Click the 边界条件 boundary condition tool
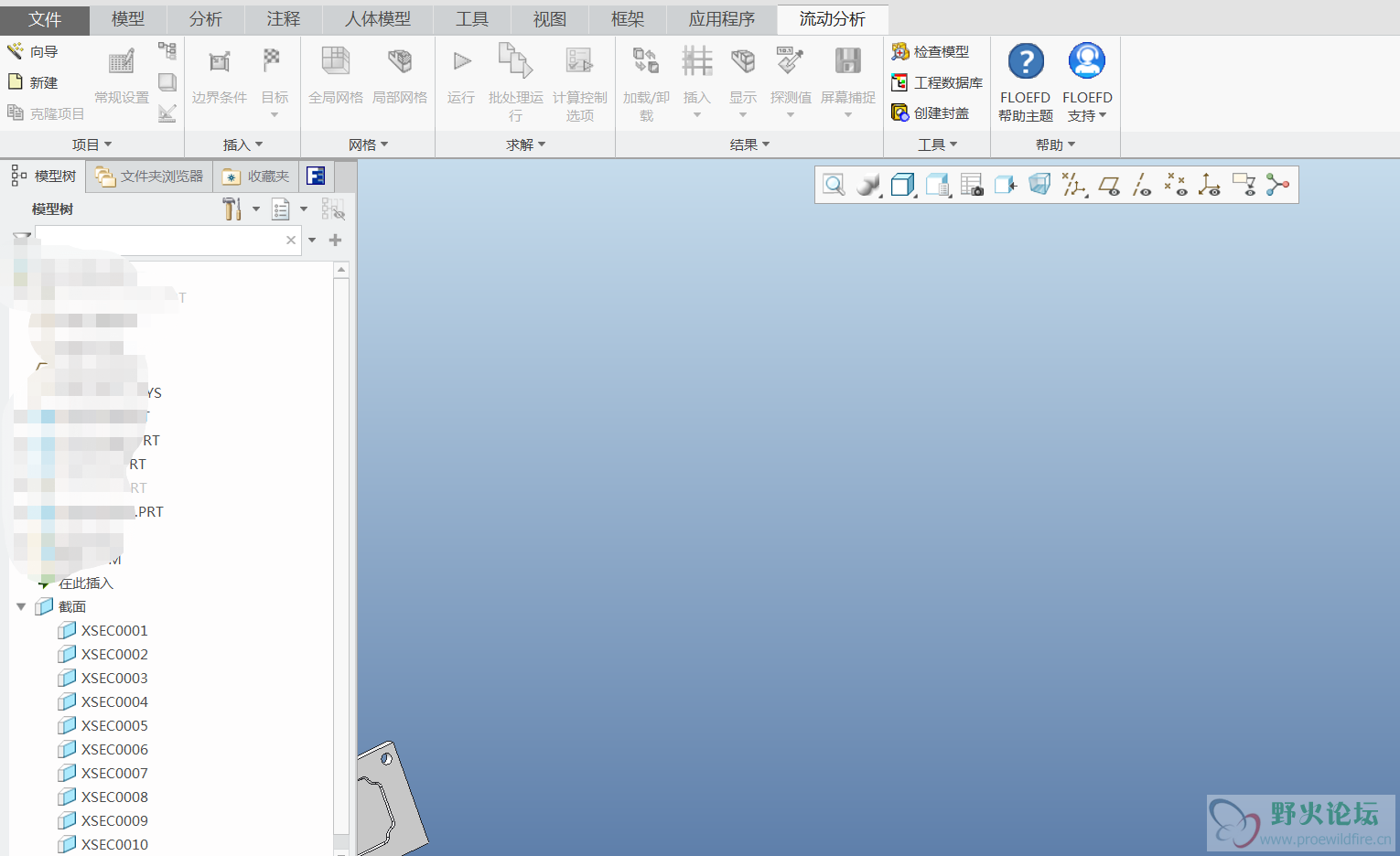The height and width of the screenshot is (856, 1400). [220, 75]
